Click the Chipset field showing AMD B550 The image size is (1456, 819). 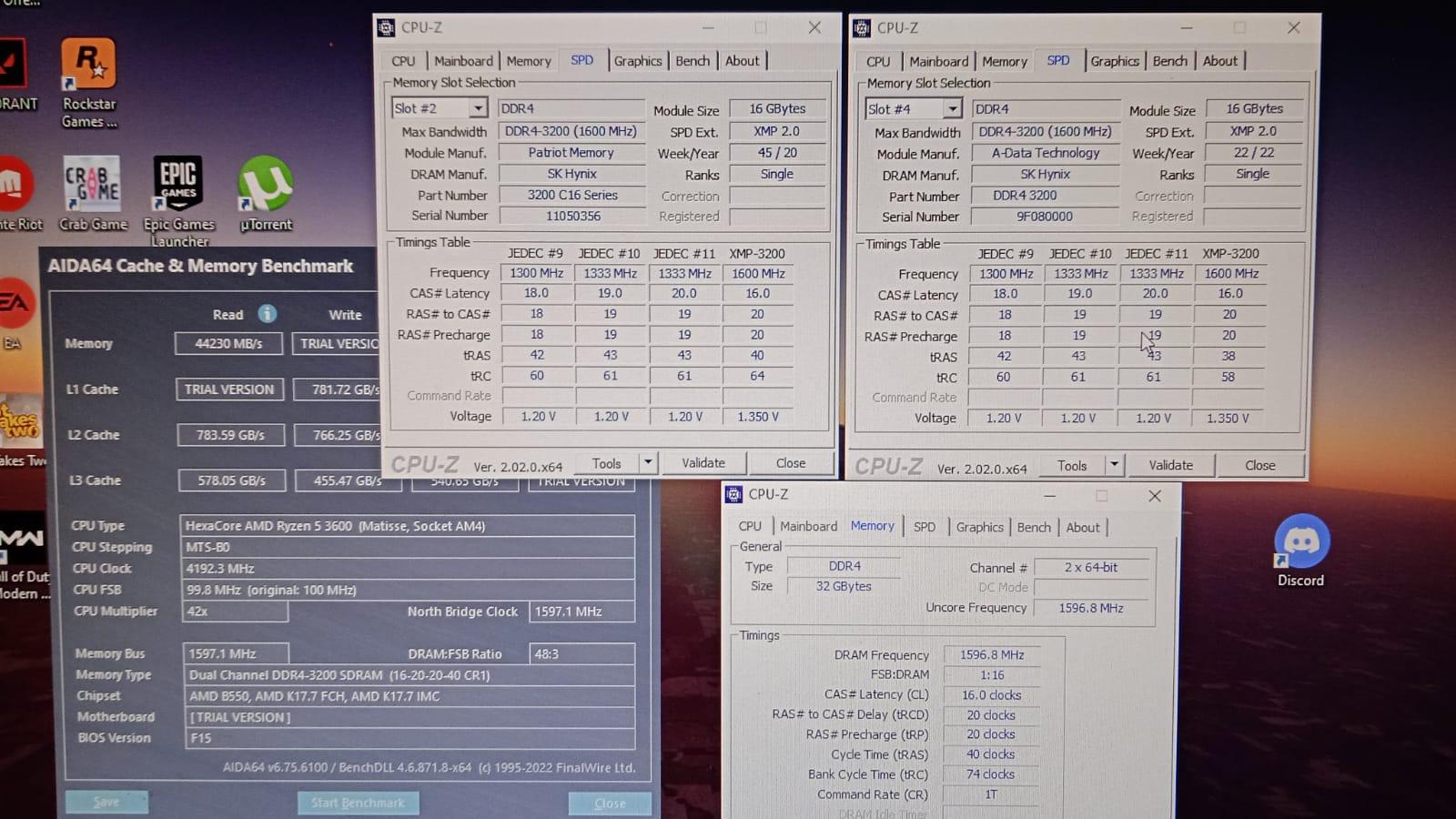tap(409, 696)
